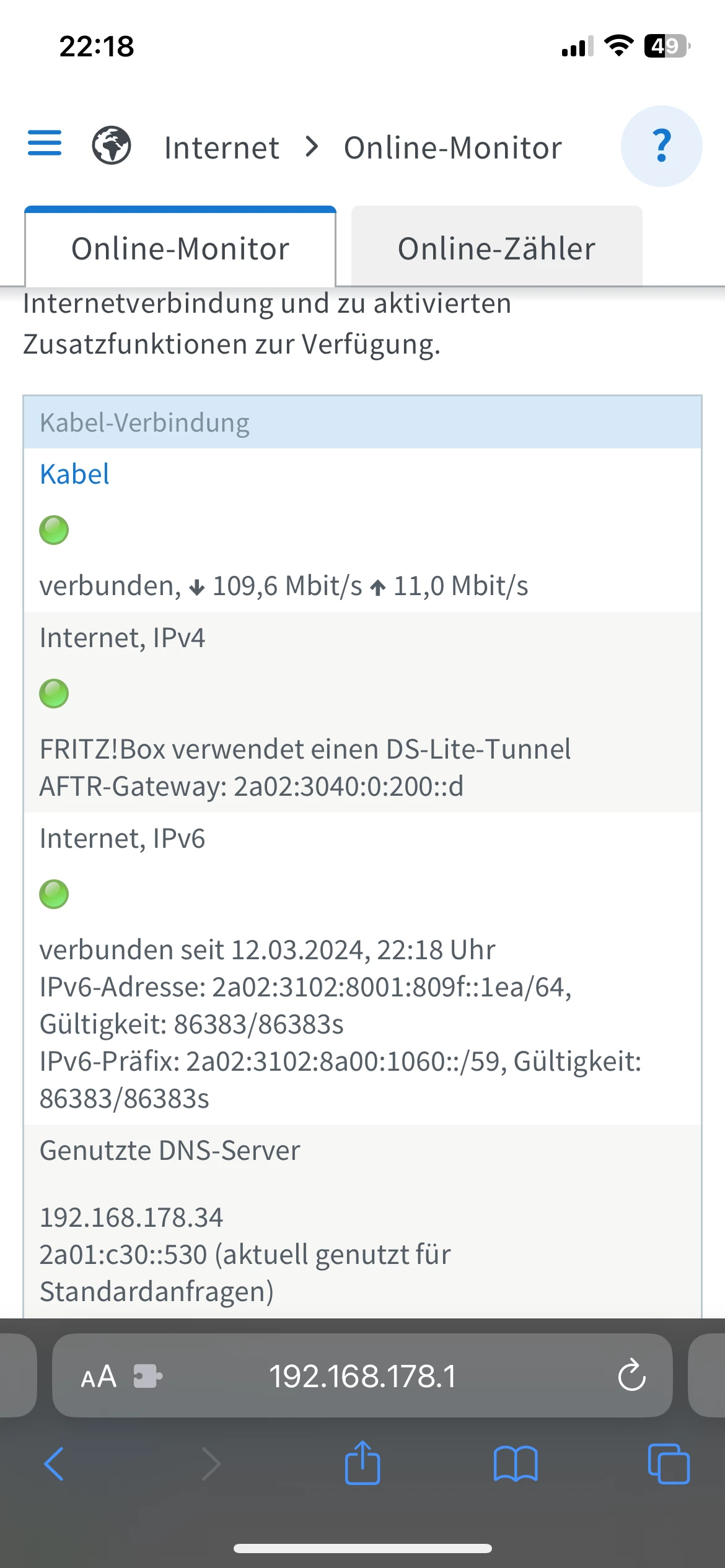Switch to Online-Zähler tab
The height and width of the screenshot is (1568, 725).
coord(496,248)
